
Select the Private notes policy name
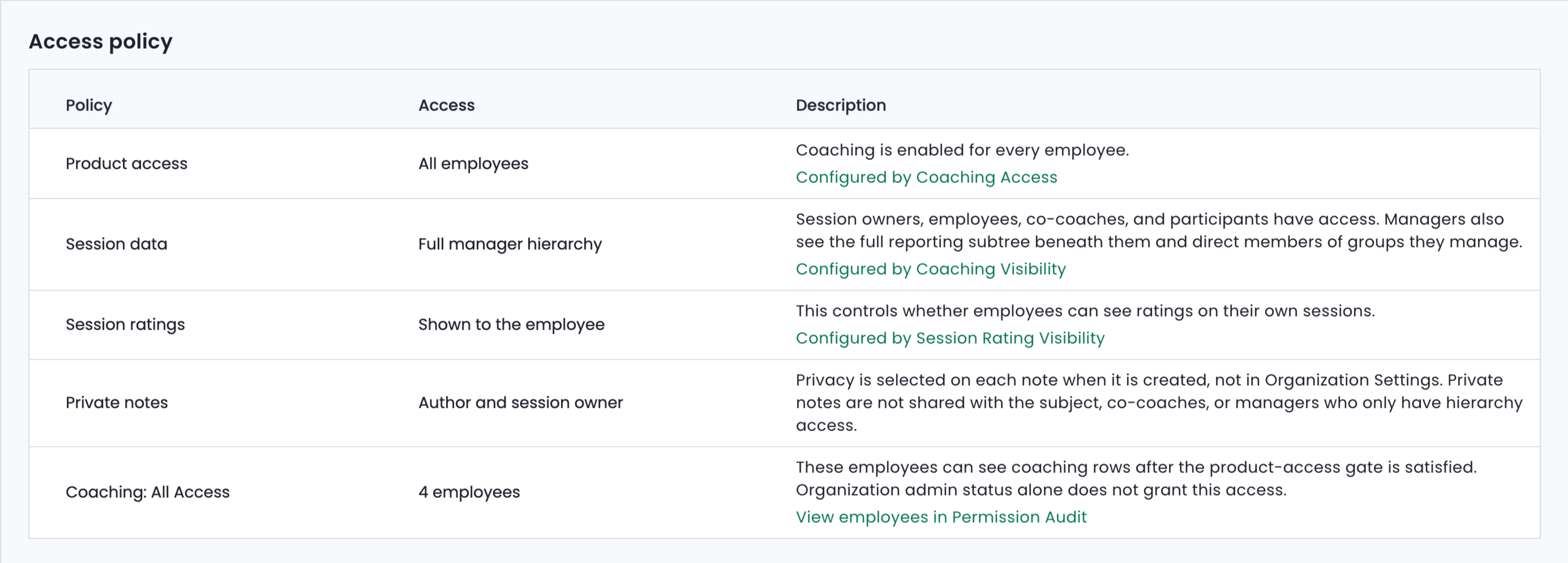pyautogui.click(x=117, y=403)
